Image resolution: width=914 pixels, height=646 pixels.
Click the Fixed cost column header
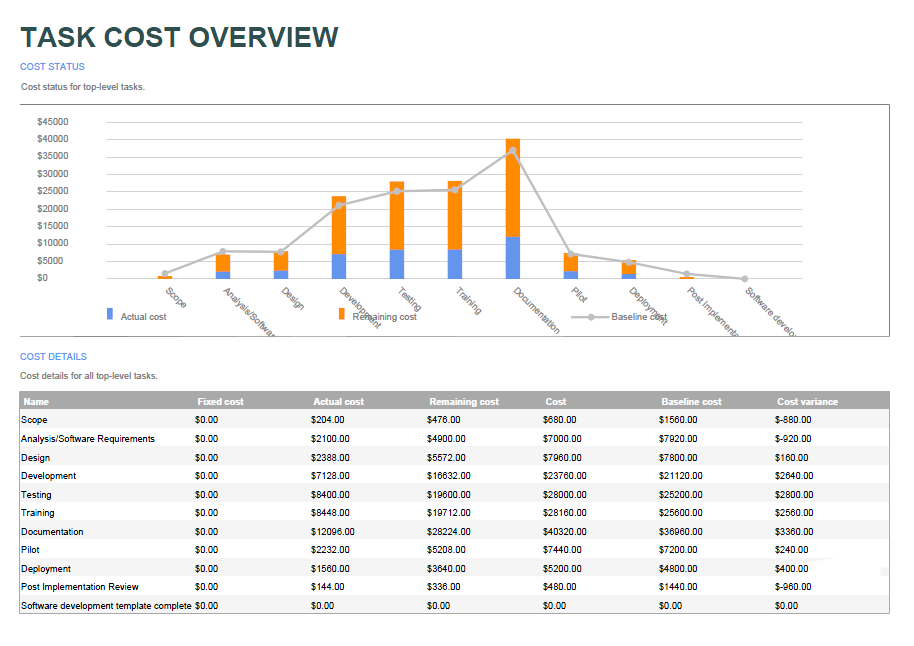coord(220,401)
